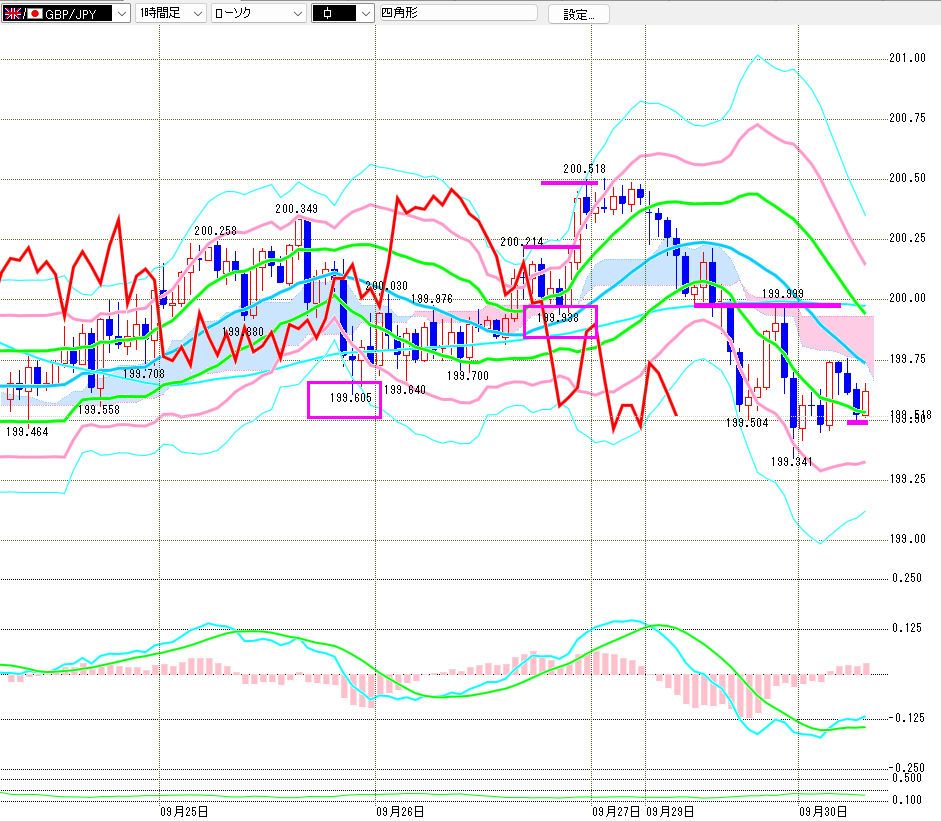Open the GBP/JPY currency pair dropdown
The image size is (941, 821).
coord(120,14)
